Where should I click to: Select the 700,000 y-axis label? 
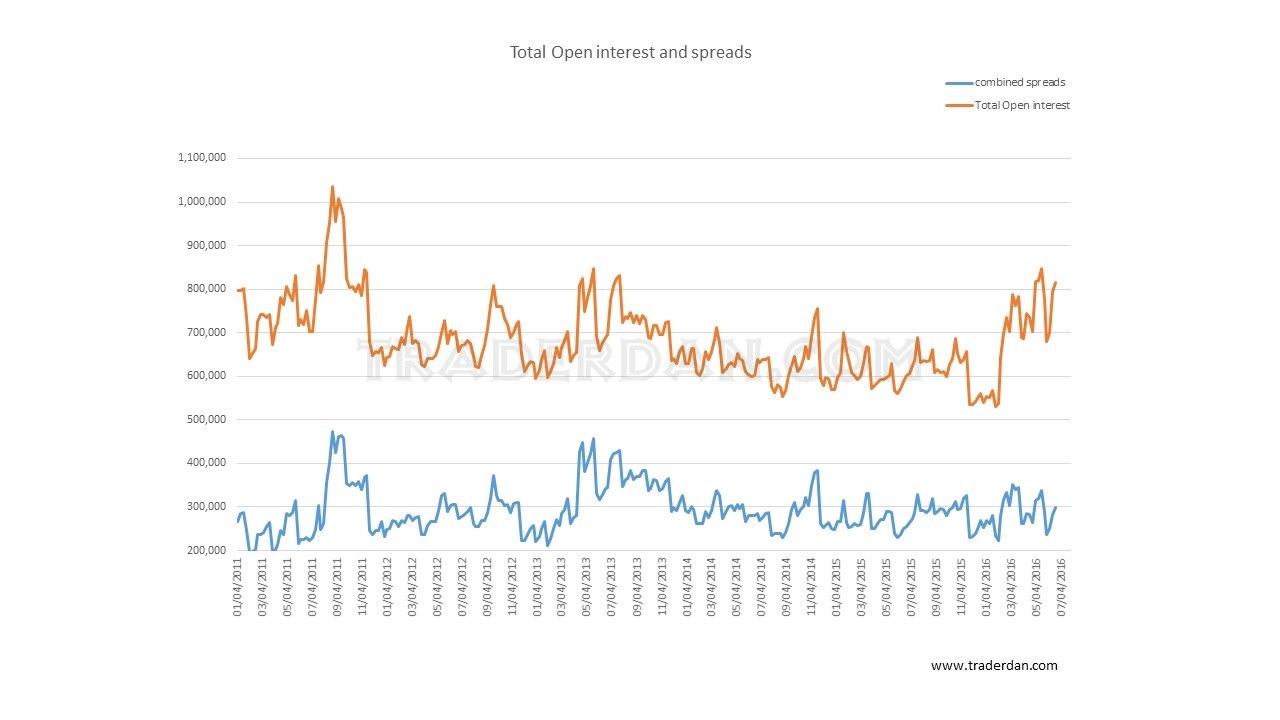(206, 333)
